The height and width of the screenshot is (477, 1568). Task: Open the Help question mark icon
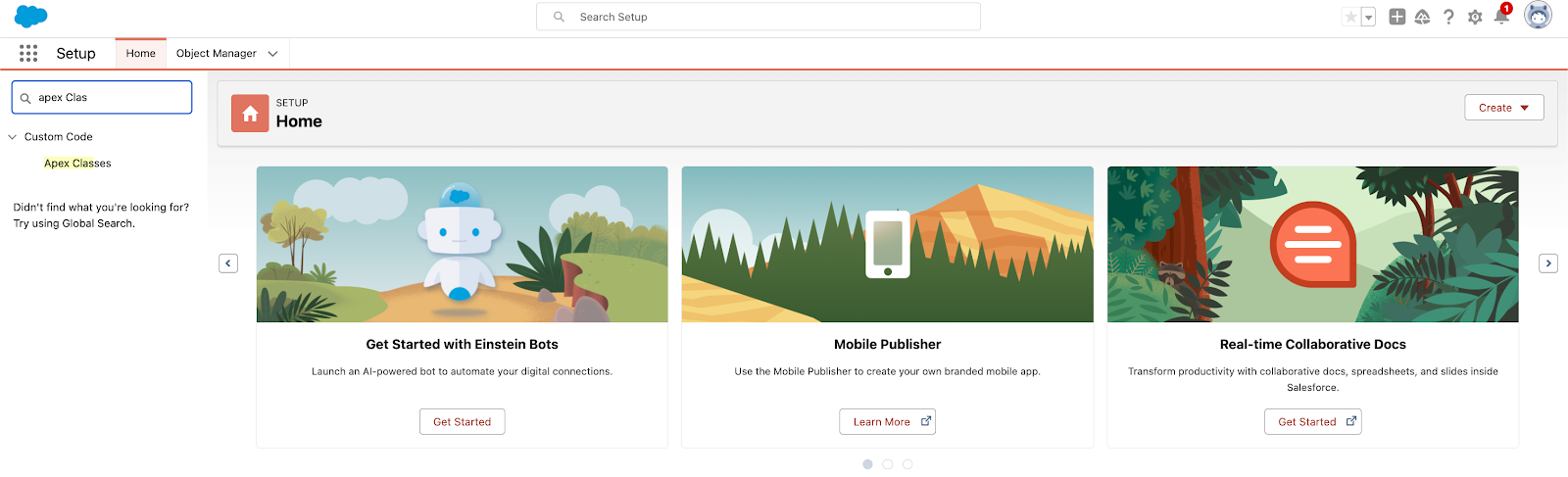pyautogui.click(x=1448, y=17)
